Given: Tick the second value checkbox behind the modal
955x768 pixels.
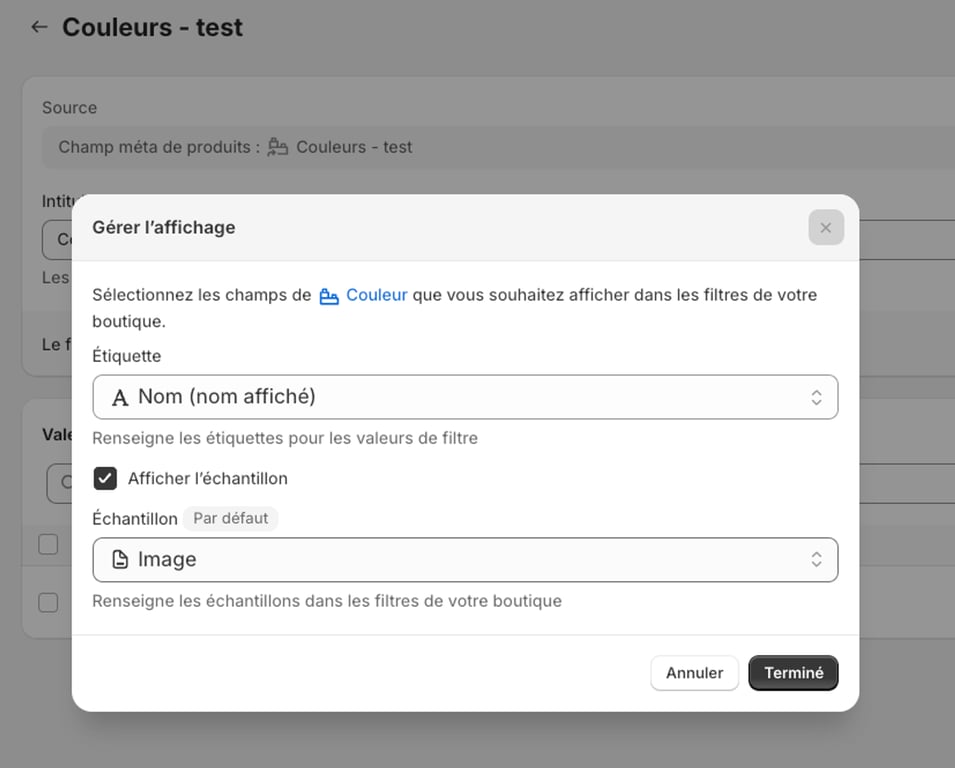Looking at the screenshot, I should (49, 603).
